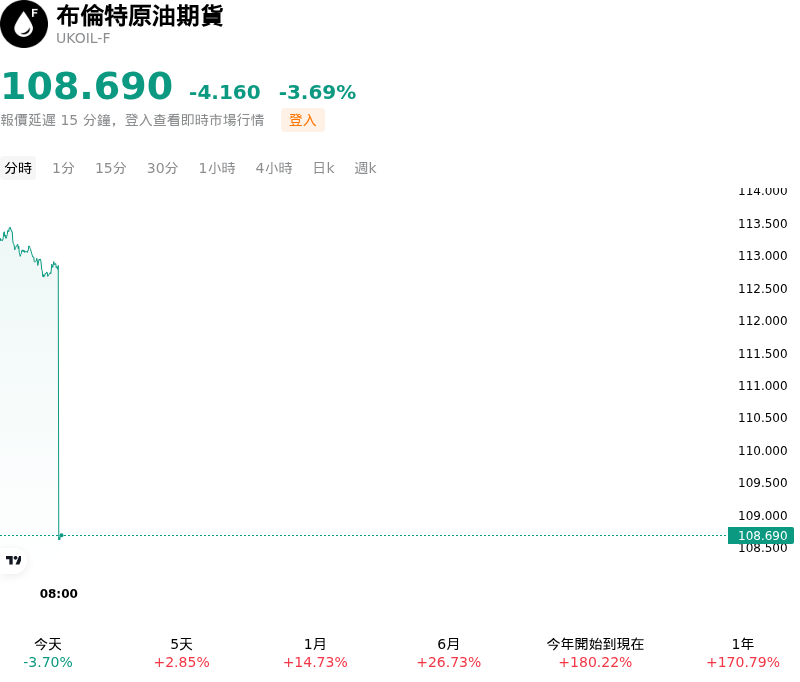The height and width of the screenshot is (682, 800).
Task: Click the Brent crude oil drop icon
Action: pos(23,24)
